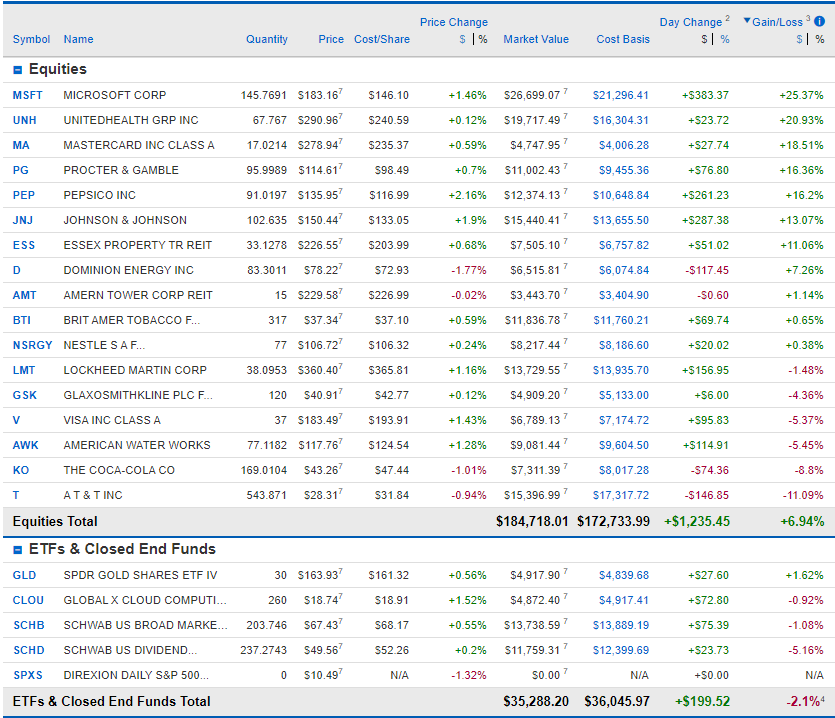Screen dimensions: 835x718
Task: Switch Gain/Loss to percent view
Action: click(x=820, y=39)
